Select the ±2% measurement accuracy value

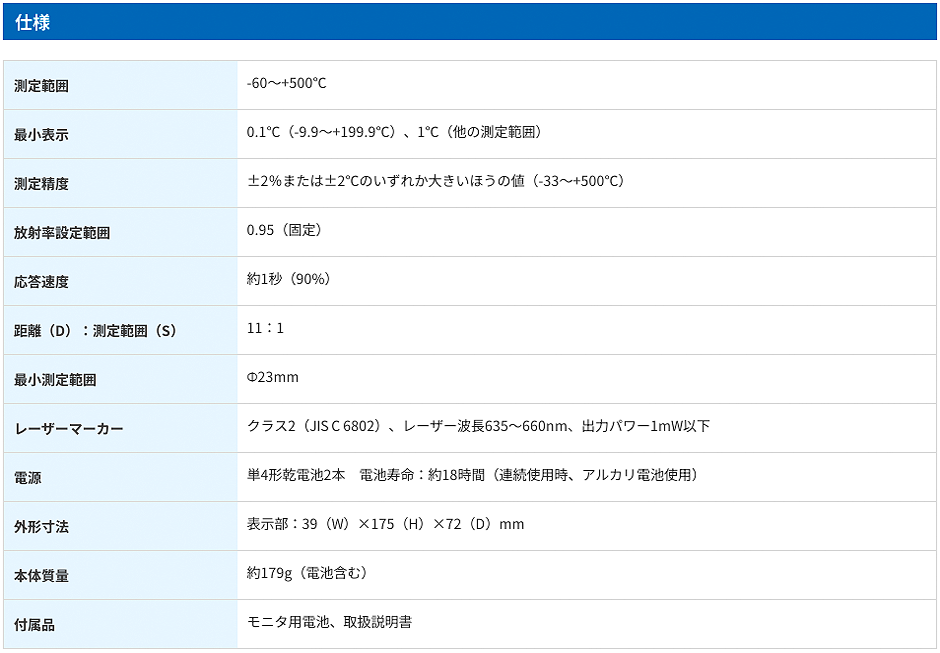click(435, 181)
